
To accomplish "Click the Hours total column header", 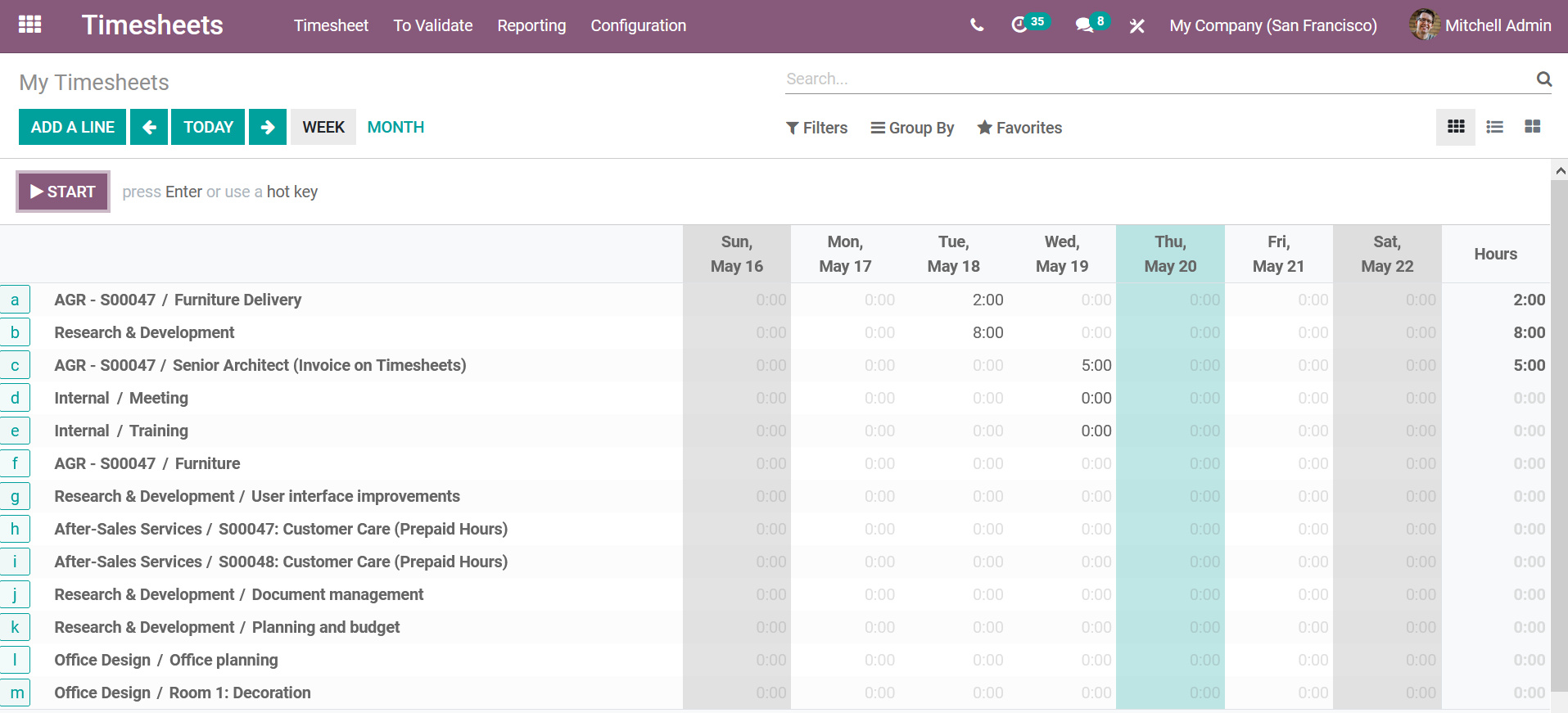I will pos(1495,254).
